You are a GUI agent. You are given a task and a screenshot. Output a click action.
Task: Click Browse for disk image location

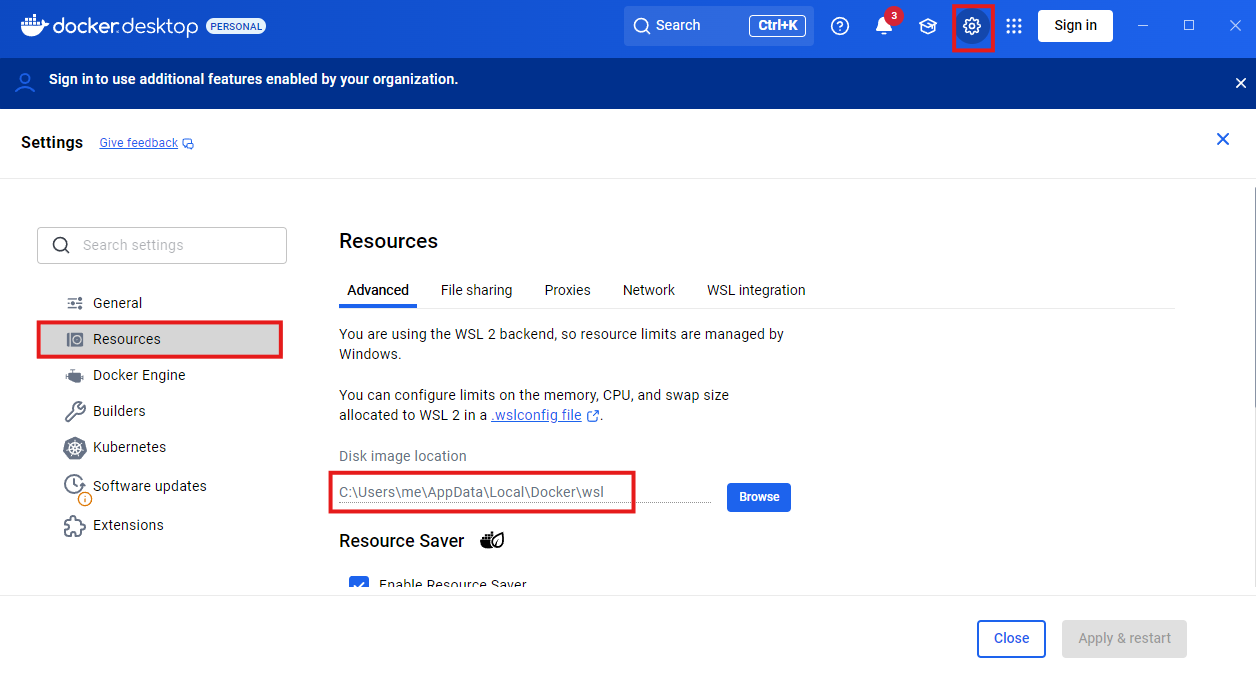pos(759,497)
